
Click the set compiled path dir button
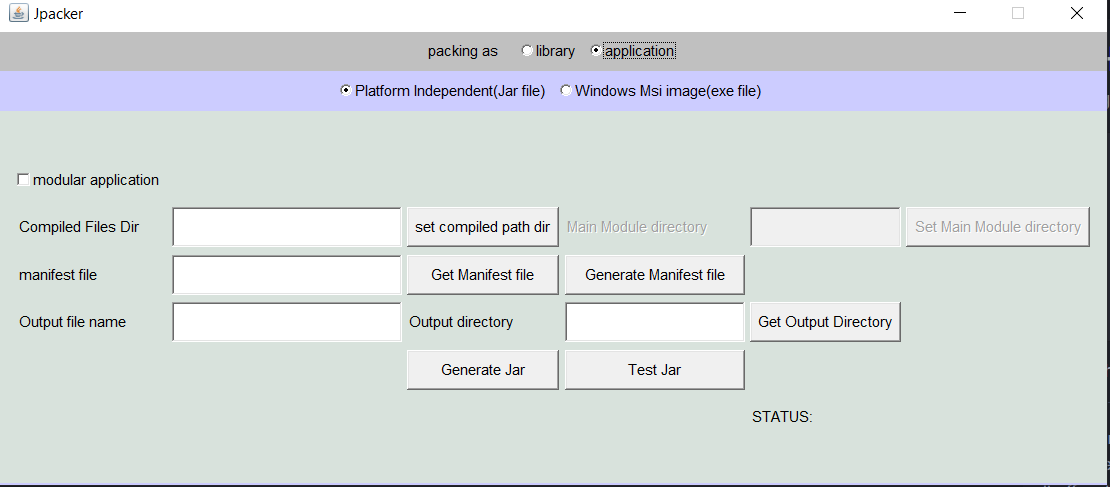tap(483, 227)
